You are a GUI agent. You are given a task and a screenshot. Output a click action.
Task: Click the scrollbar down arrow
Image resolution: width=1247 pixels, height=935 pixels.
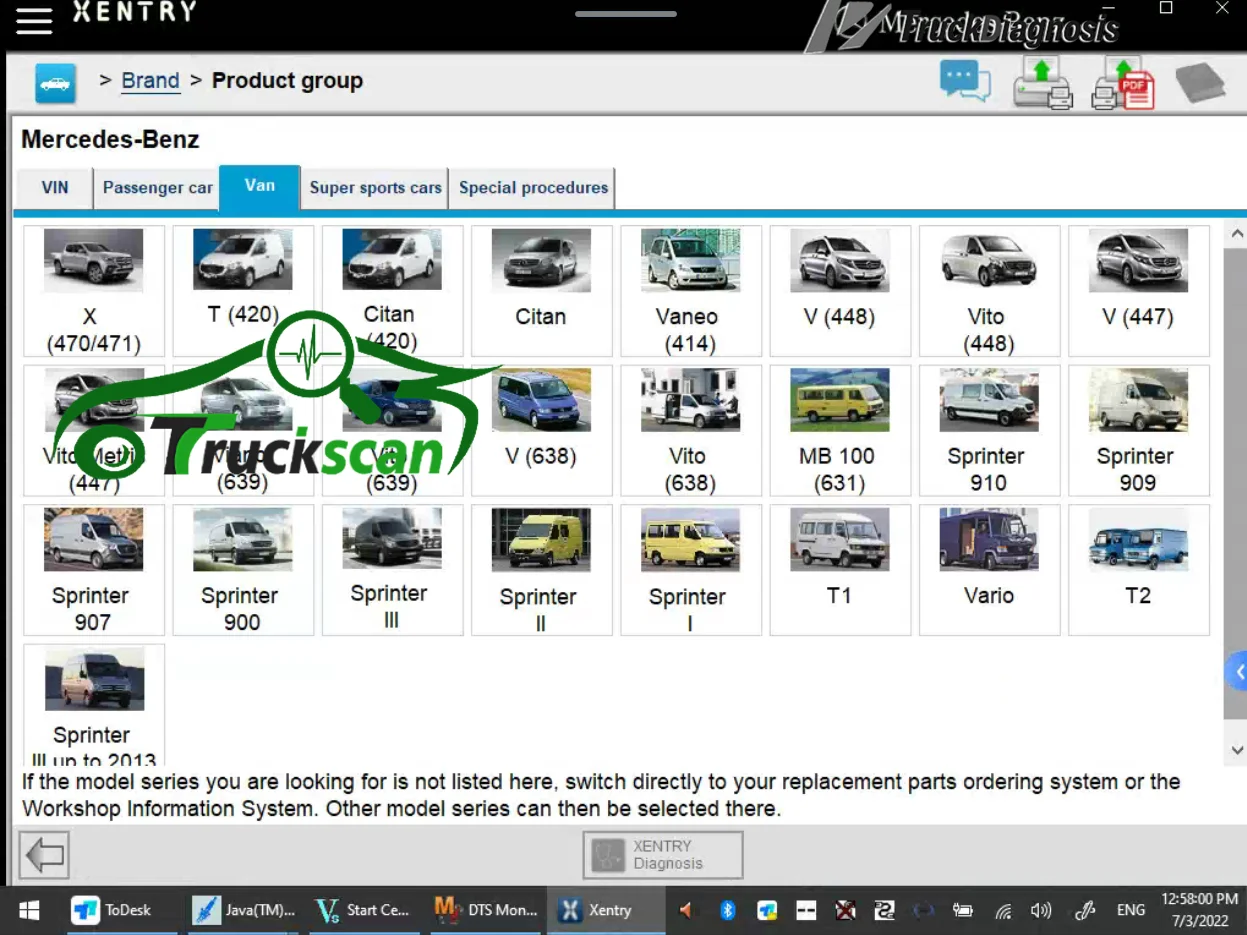click(x=1236, y=750)
